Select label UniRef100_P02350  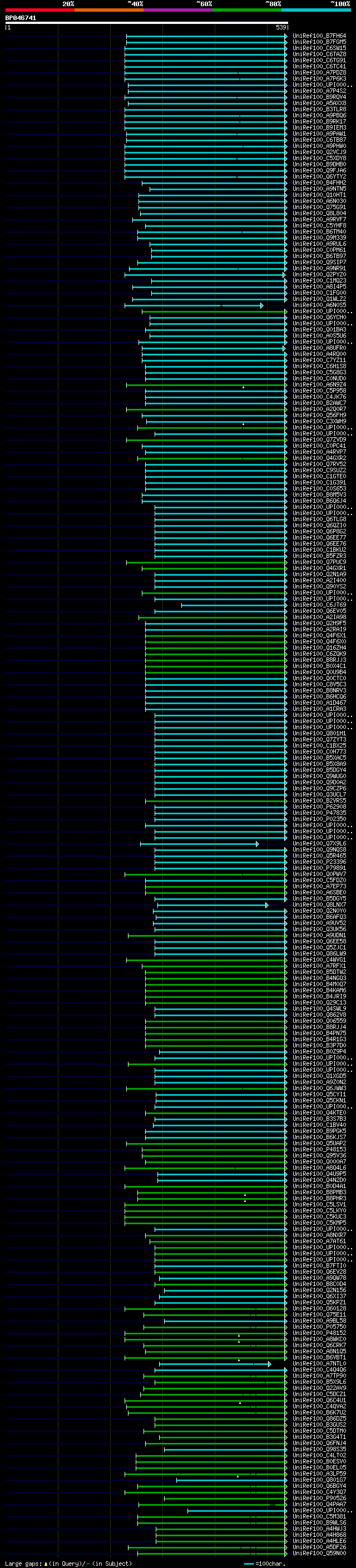(x=319, y=819)
